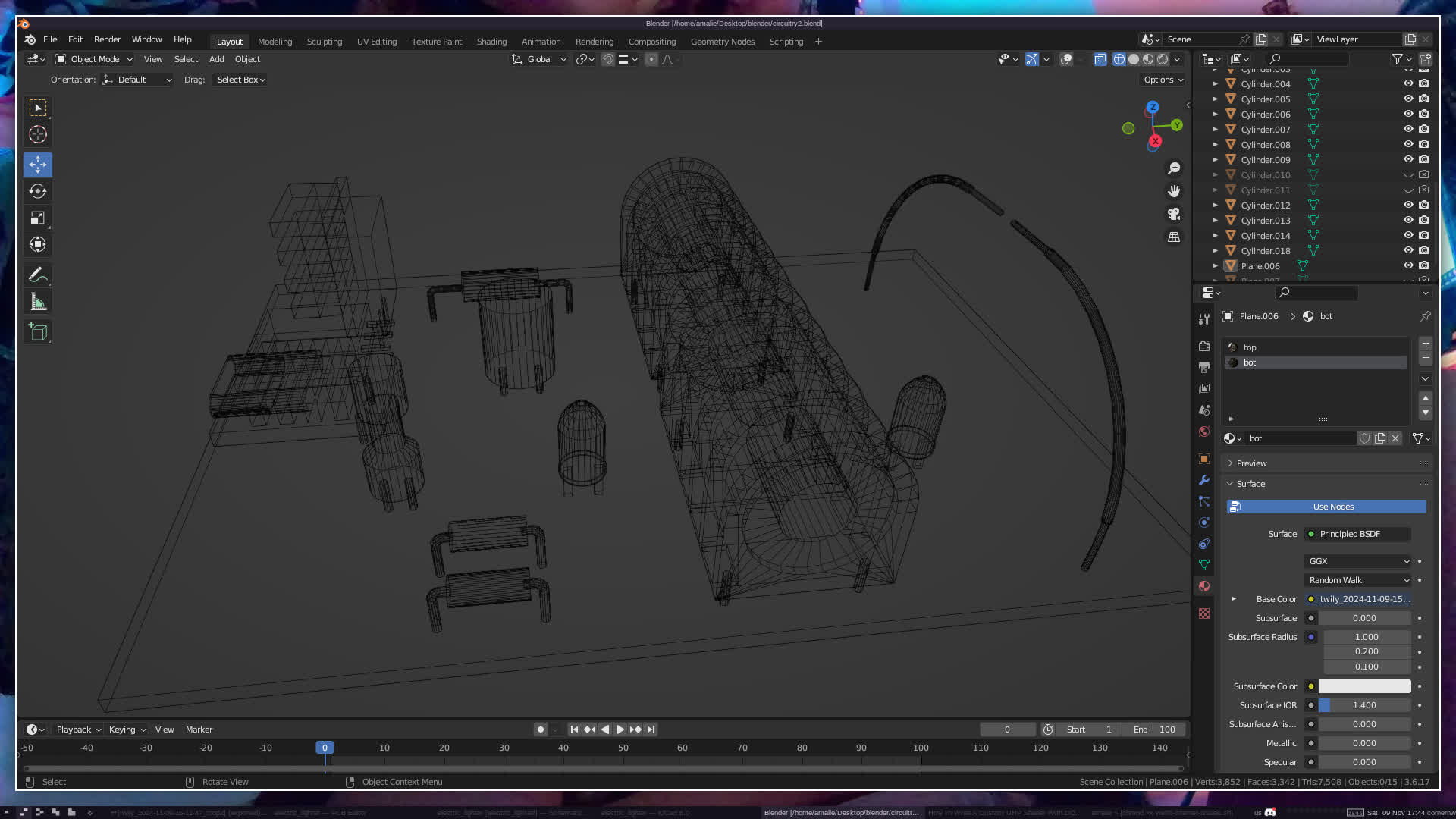Select the Scale tool
This screenshot has height=819, width=1456.
click(x=38, y=218)
